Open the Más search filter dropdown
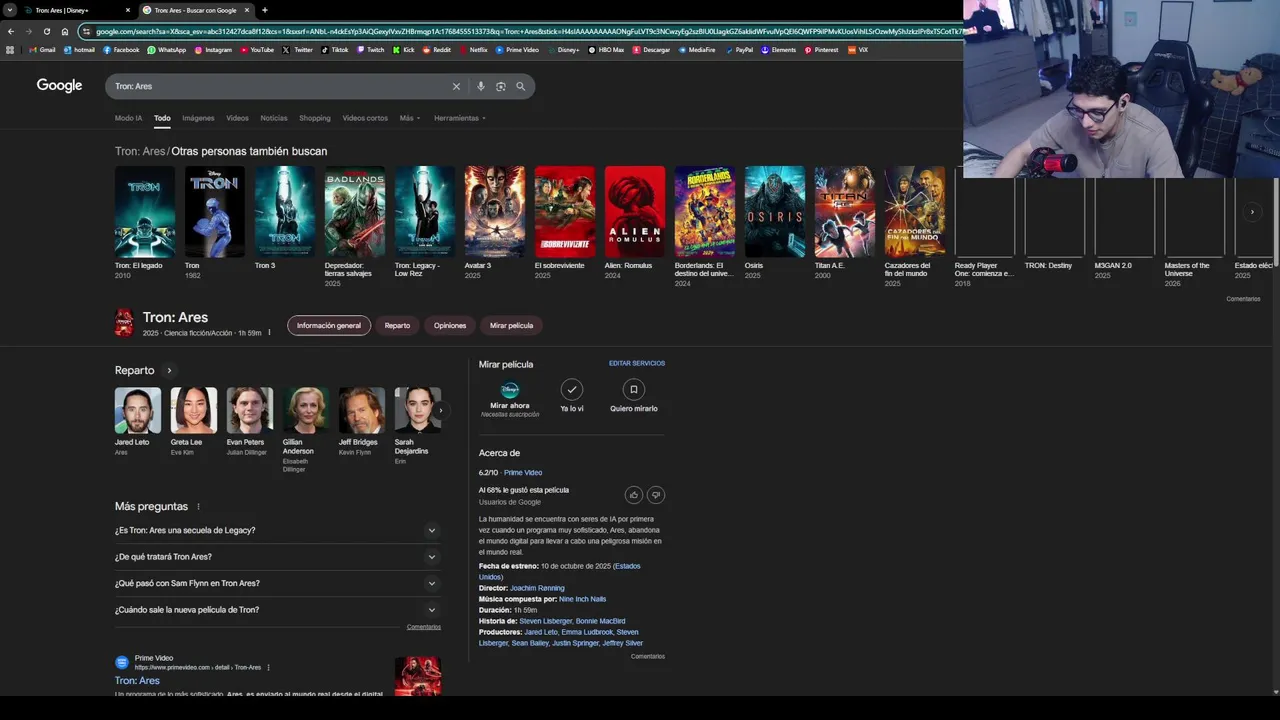Viewport: 1280px width, 720px height. coord(410,118)
